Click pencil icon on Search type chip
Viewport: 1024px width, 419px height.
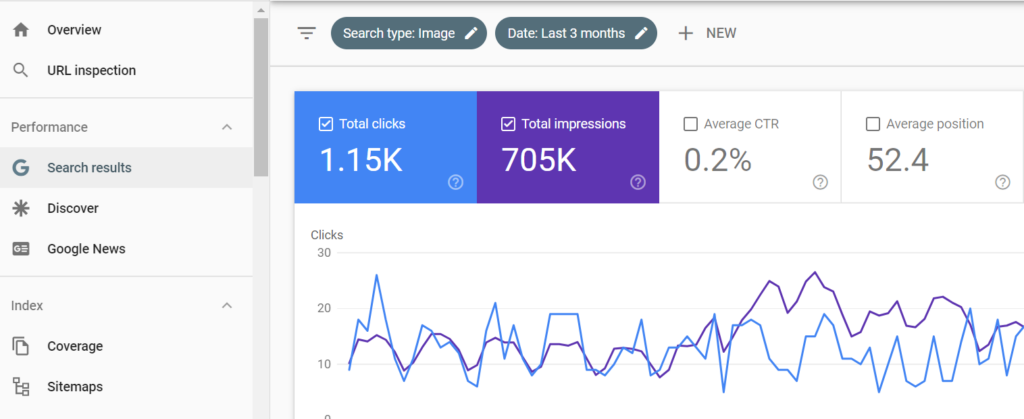pyautogui.click(x=471, y=33)
